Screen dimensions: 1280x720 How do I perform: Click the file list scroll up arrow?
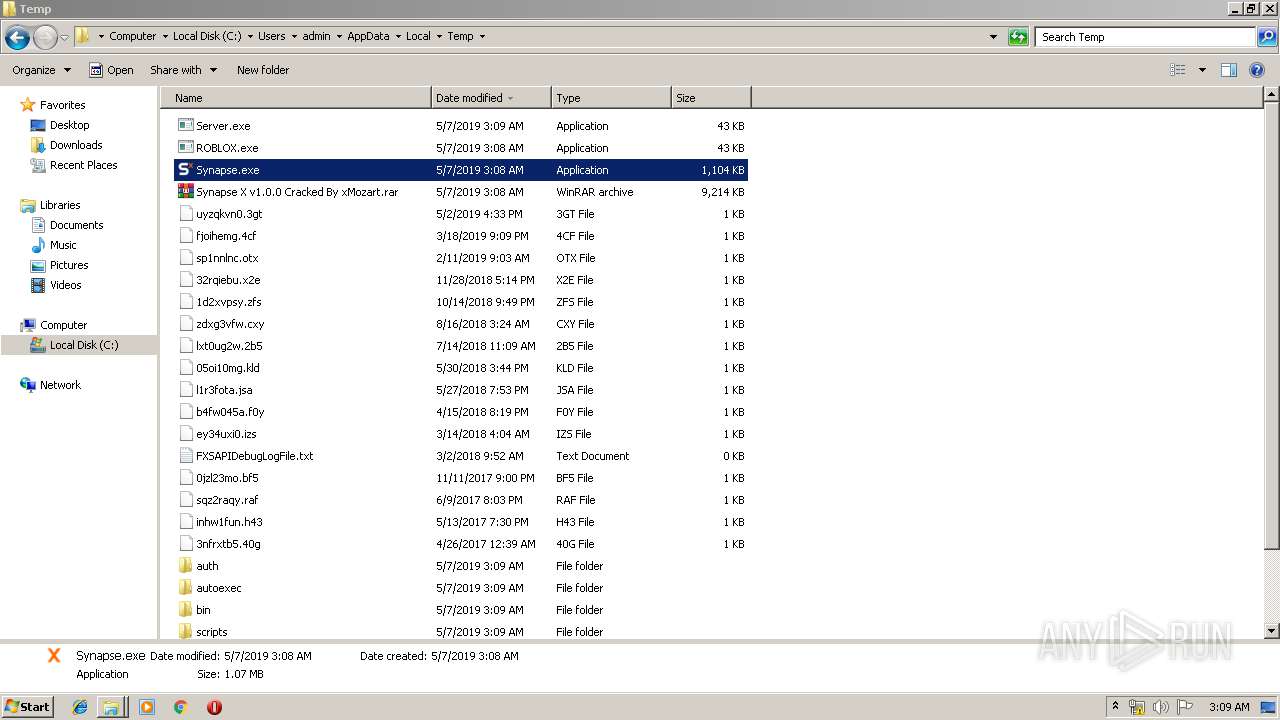(x=1272, y=95)
